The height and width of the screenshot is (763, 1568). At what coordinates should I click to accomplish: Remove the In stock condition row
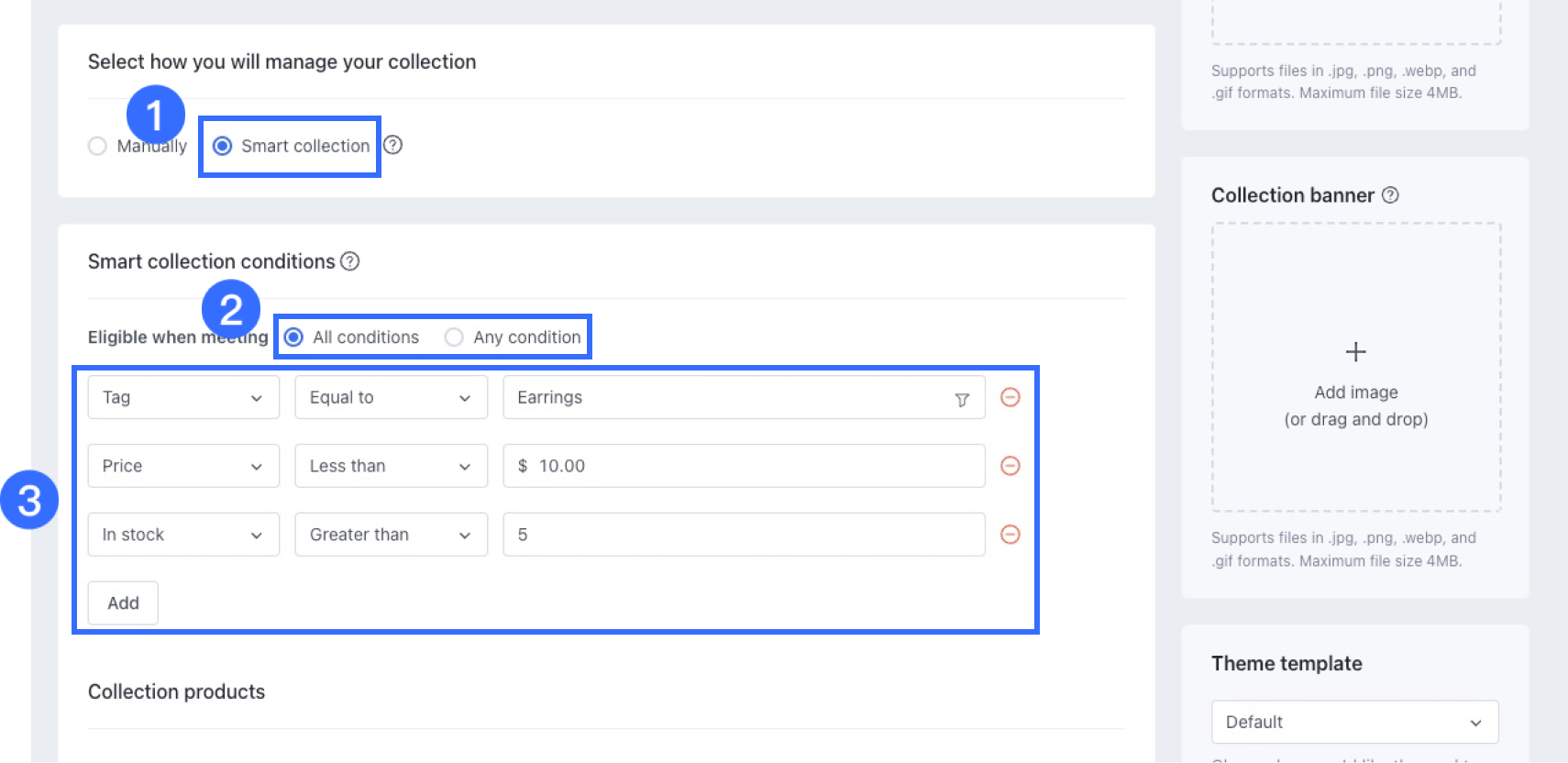1010,535
